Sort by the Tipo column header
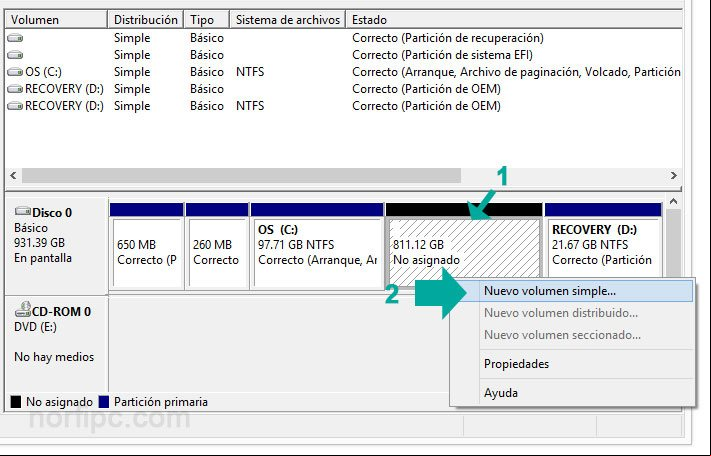The image size is (711, 456). pyautogui.click(x=207, y=20)
